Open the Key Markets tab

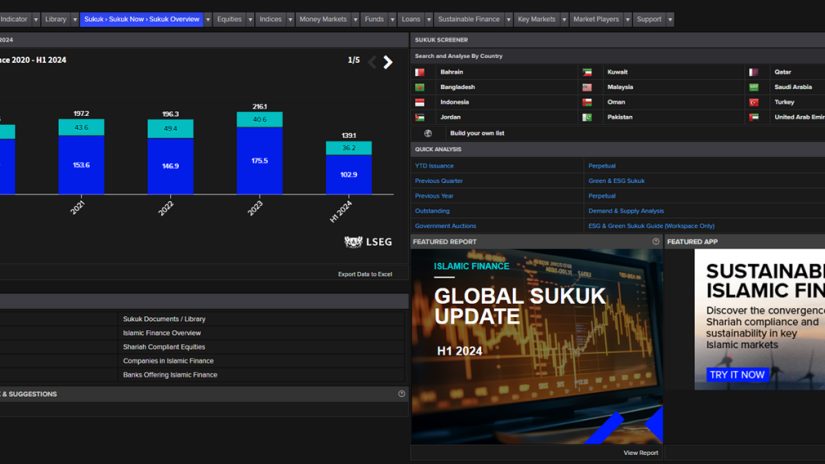(536, 19)
